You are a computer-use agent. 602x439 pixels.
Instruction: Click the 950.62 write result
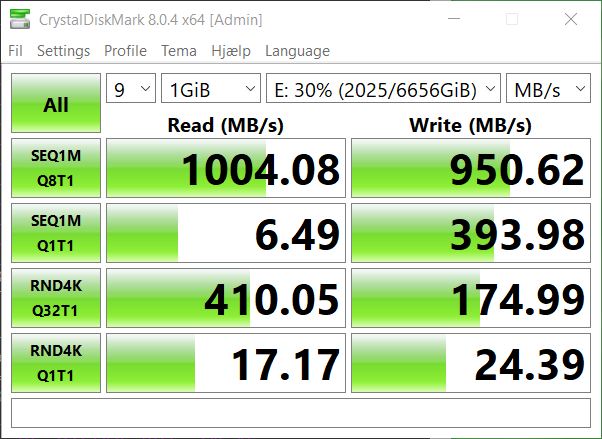pos(471,168)
